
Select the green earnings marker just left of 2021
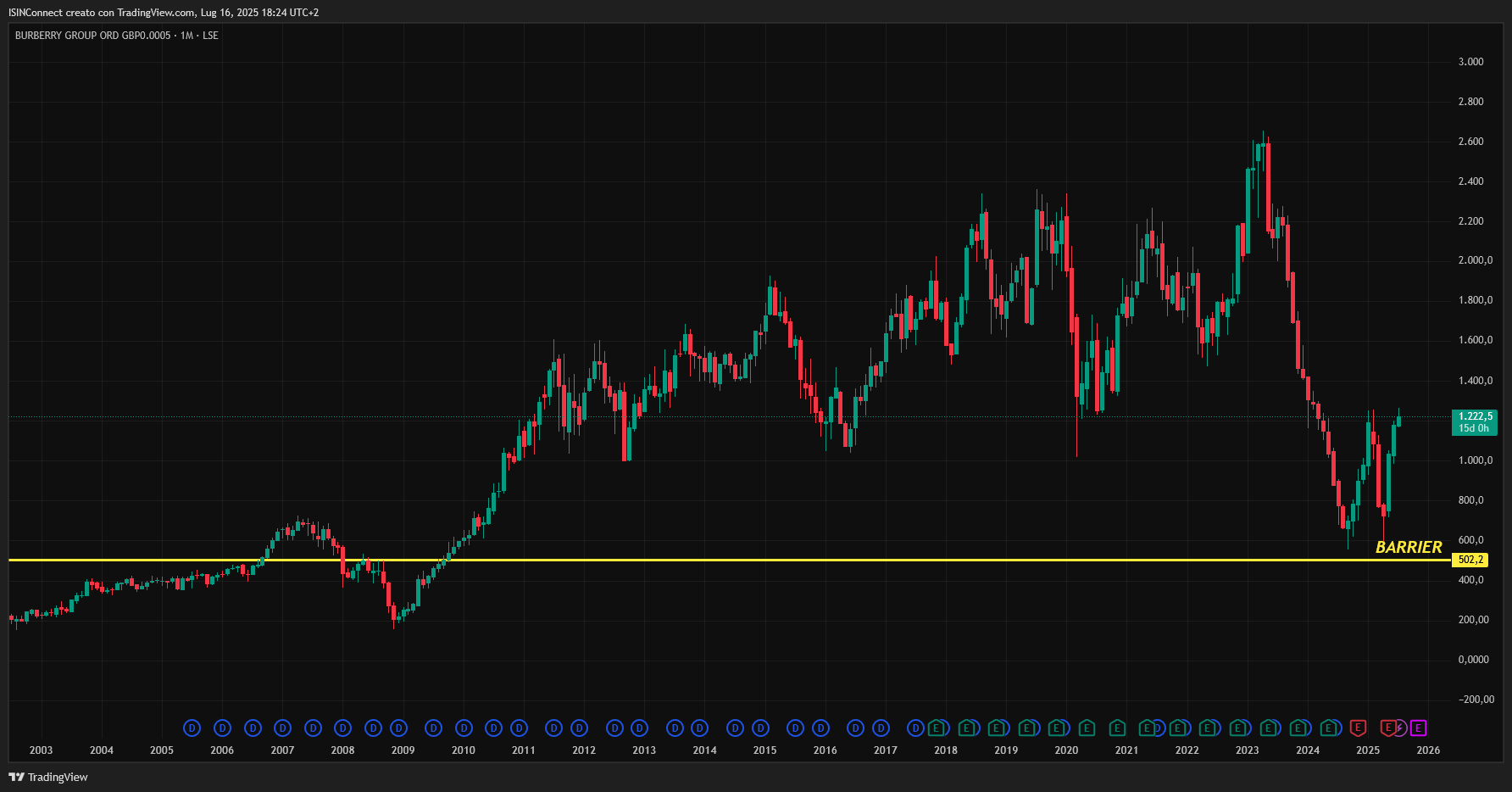pos(1117,728)
